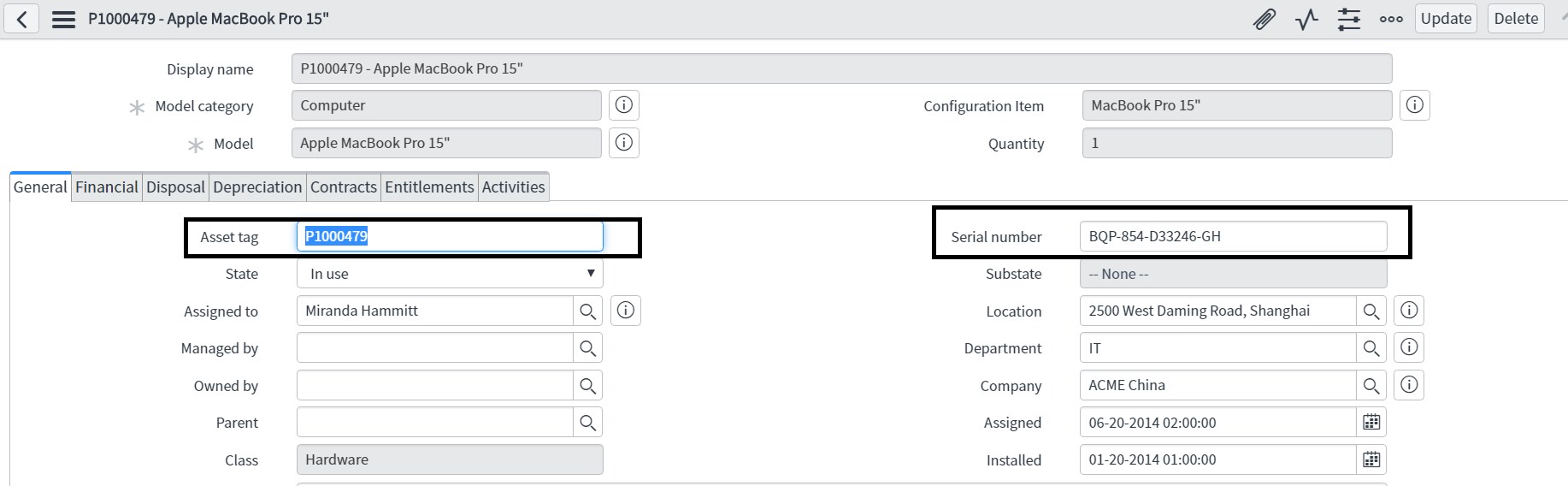1568x486 pixels.
Task: Open the hamburger context menu icon
Action: (63, 19)
